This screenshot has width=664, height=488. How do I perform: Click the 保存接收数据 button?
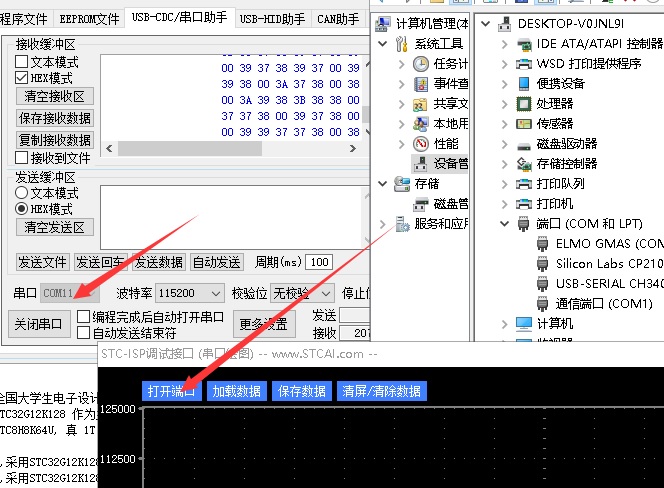[55, 118]
